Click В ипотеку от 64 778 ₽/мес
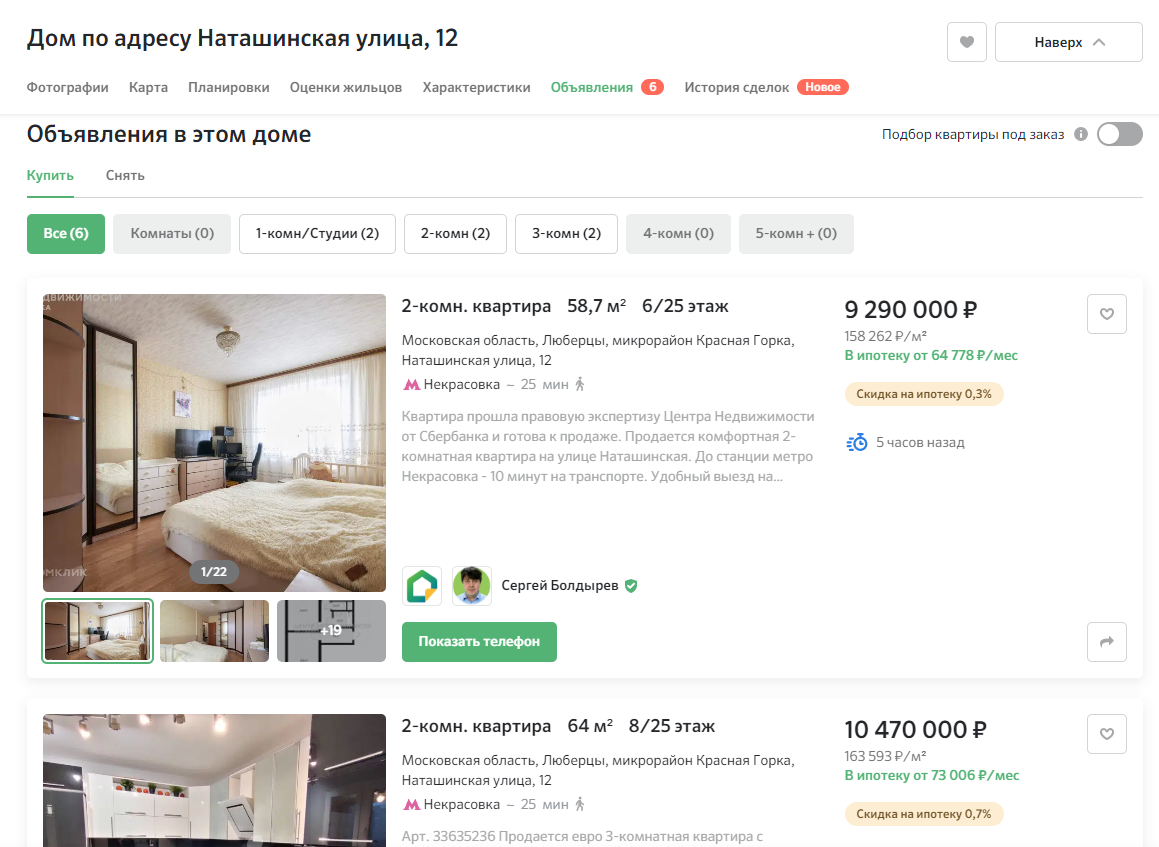1159x847 pixels. tap(931, 356)
